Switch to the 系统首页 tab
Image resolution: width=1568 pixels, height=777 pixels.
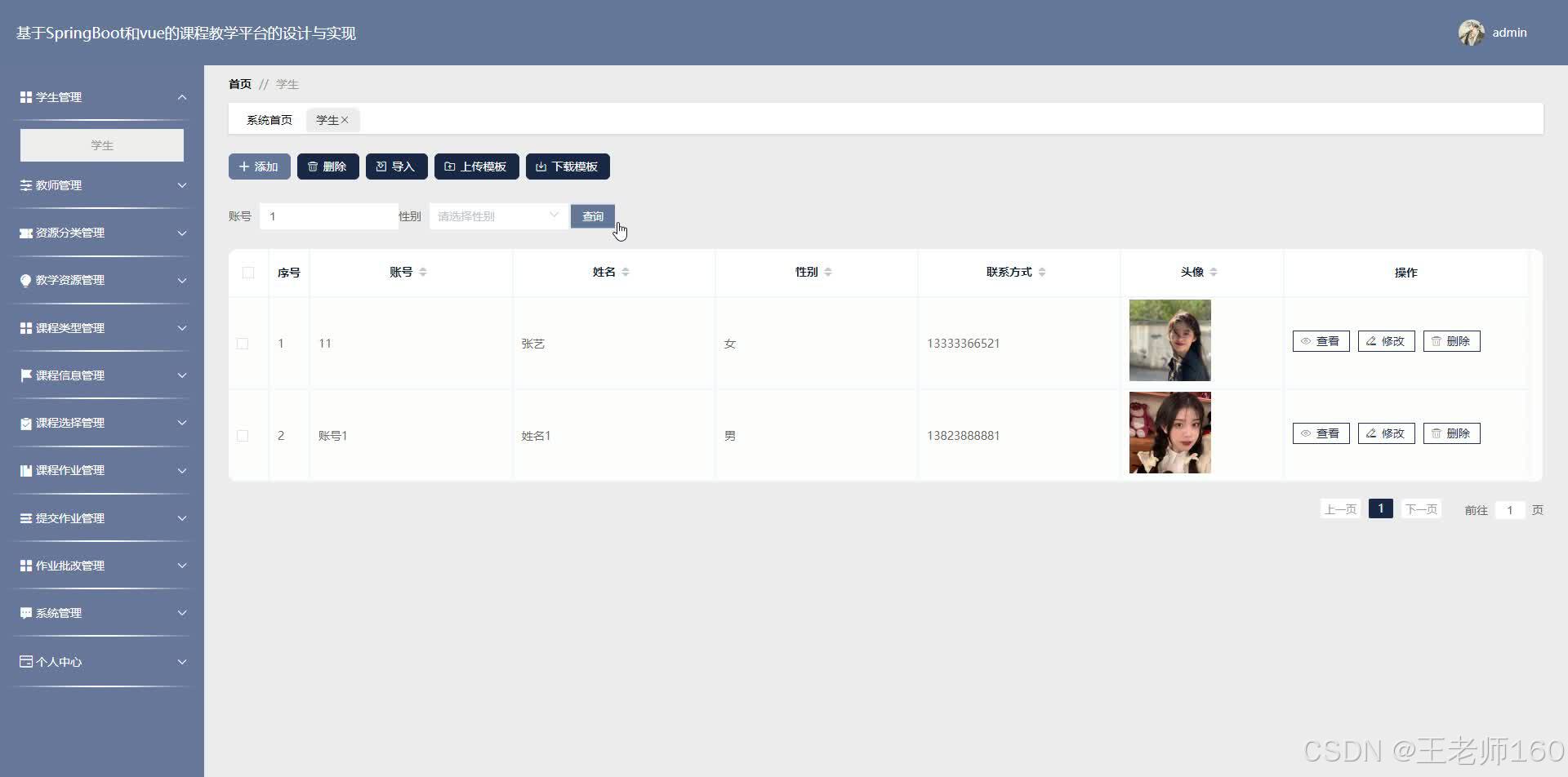269,120
